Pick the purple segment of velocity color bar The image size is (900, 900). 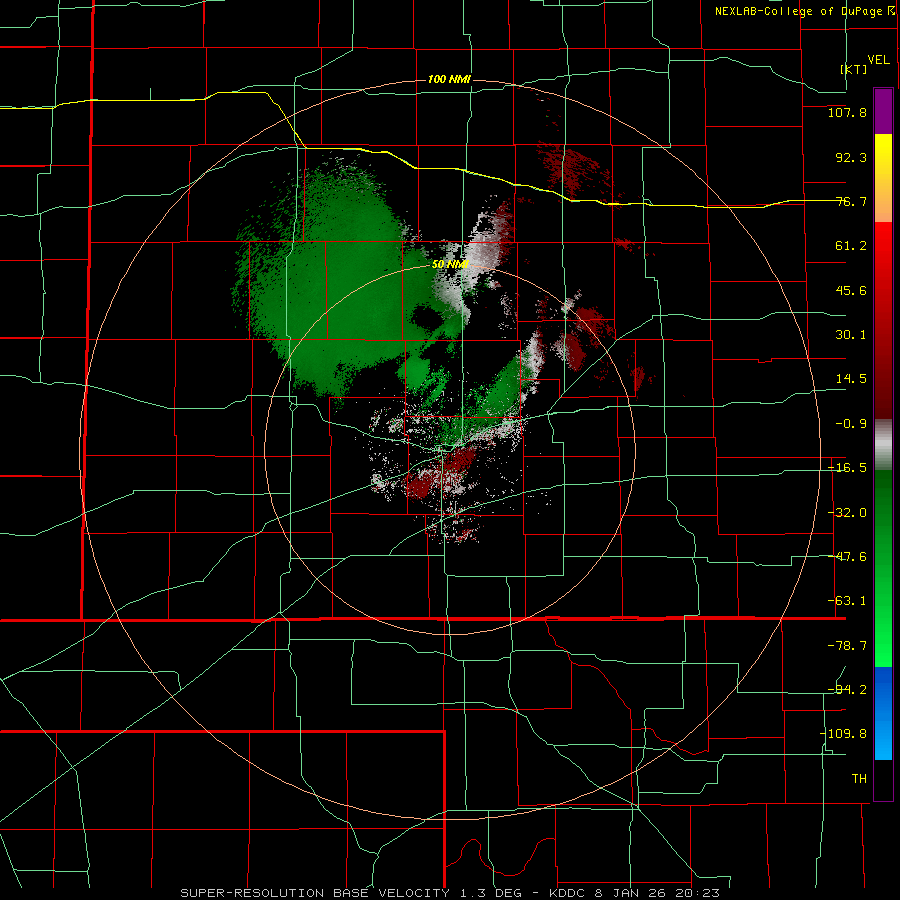tap(883, 111)
